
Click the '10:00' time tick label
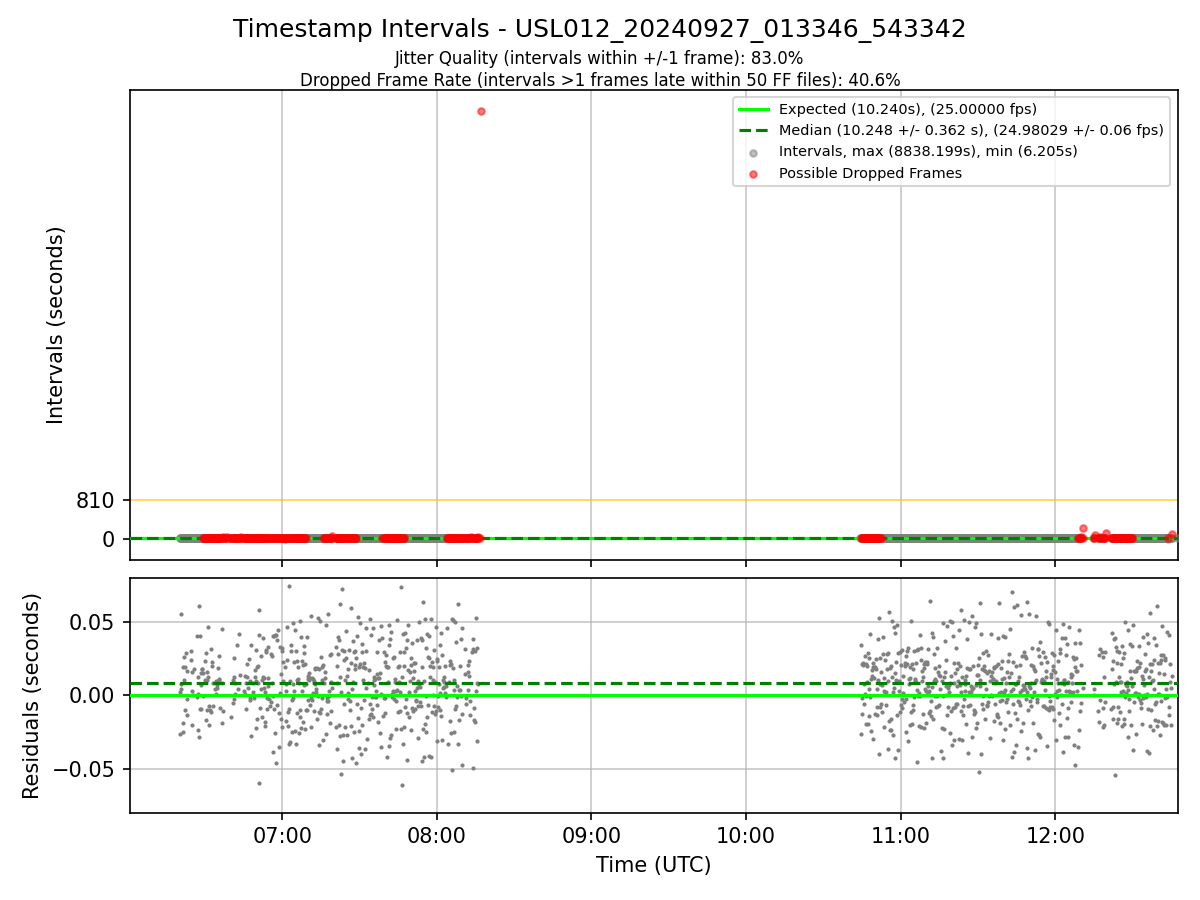tap(746, 834)
